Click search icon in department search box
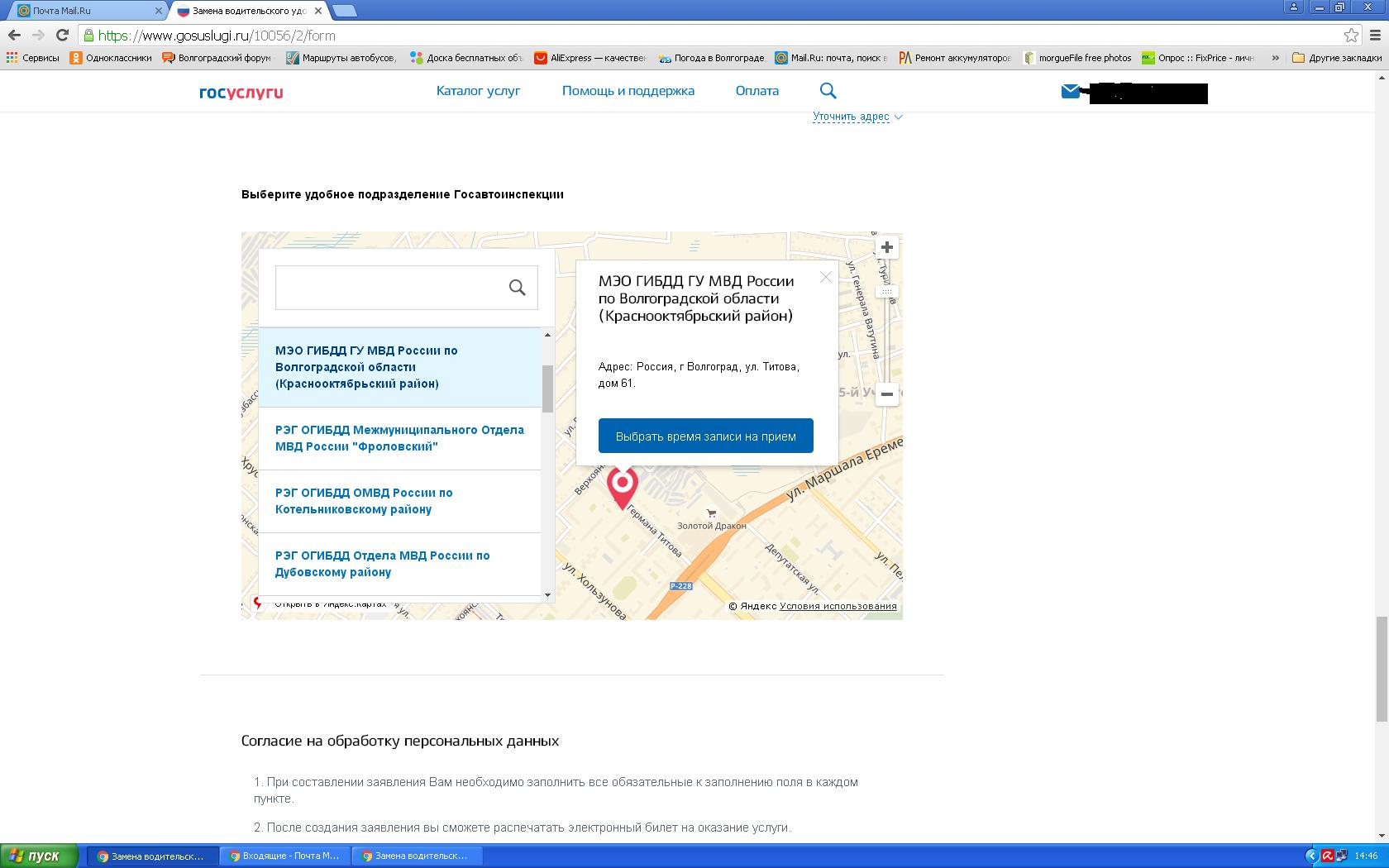The height and width of the screenshot is (868, 1389). coord(518,288)
